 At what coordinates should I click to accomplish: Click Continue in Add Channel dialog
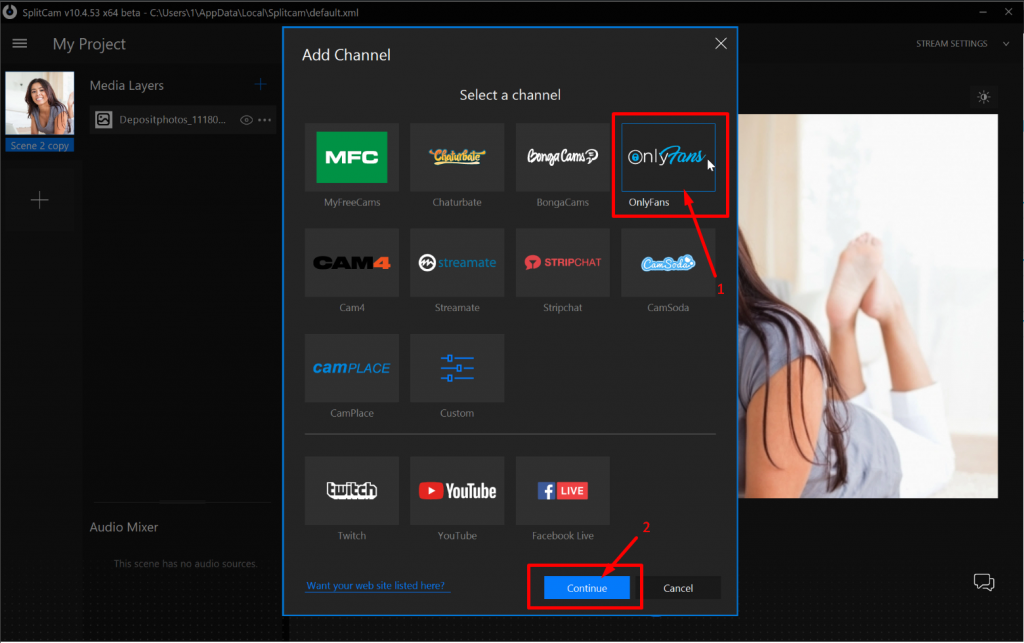586,588
